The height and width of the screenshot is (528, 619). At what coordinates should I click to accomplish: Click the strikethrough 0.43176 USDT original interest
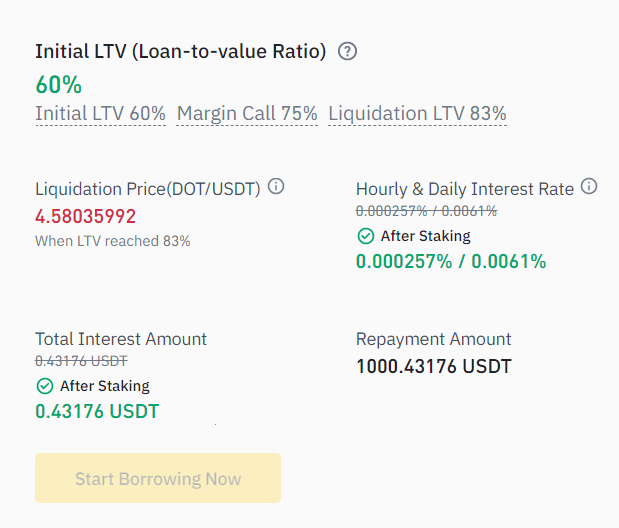pos(81,361)
